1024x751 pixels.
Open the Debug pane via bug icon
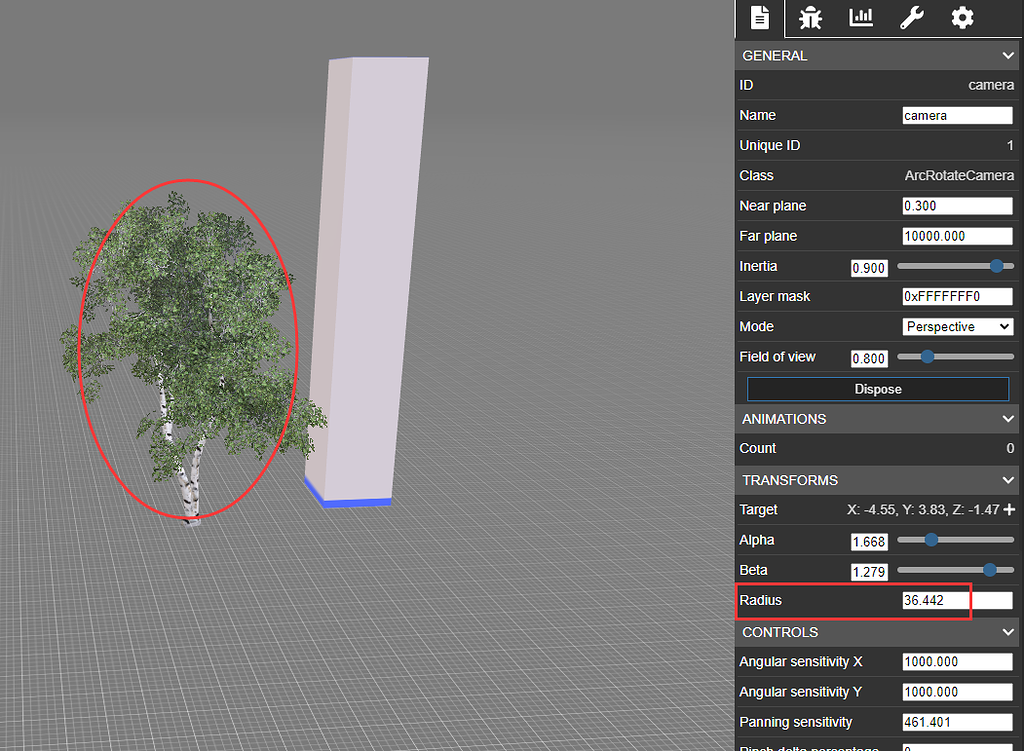[x=810, y=18]
